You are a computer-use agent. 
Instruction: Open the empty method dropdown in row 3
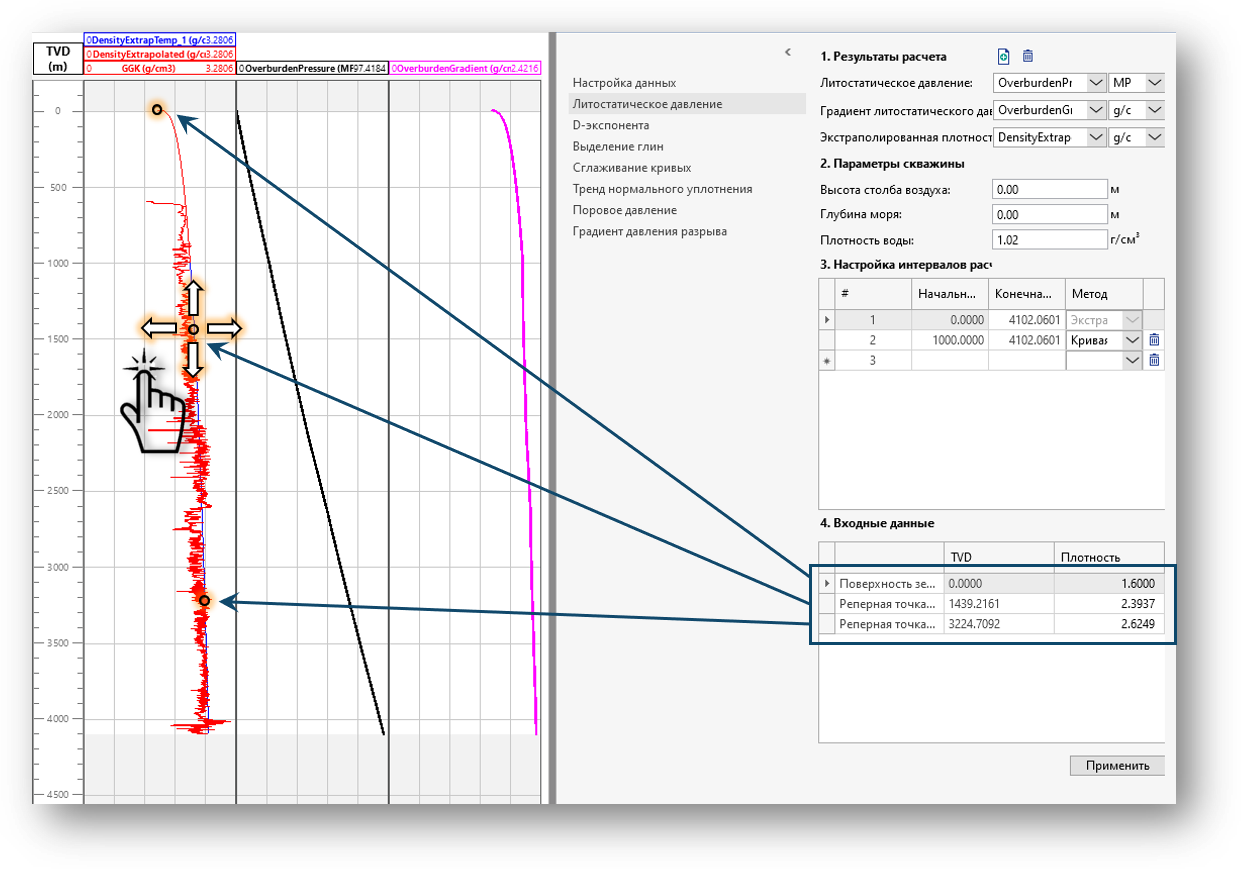(x=1132, y=360)
